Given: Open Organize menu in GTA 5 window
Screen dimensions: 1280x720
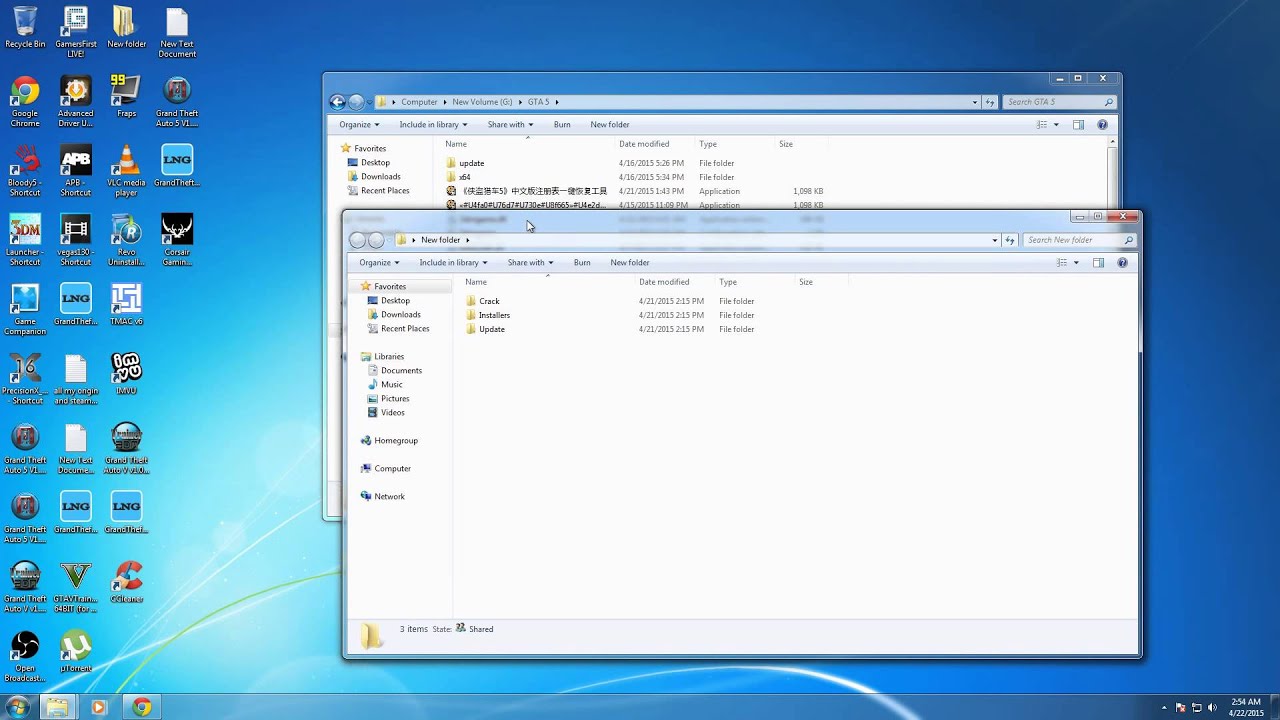Looking at the screenshot, I should 359,125.
